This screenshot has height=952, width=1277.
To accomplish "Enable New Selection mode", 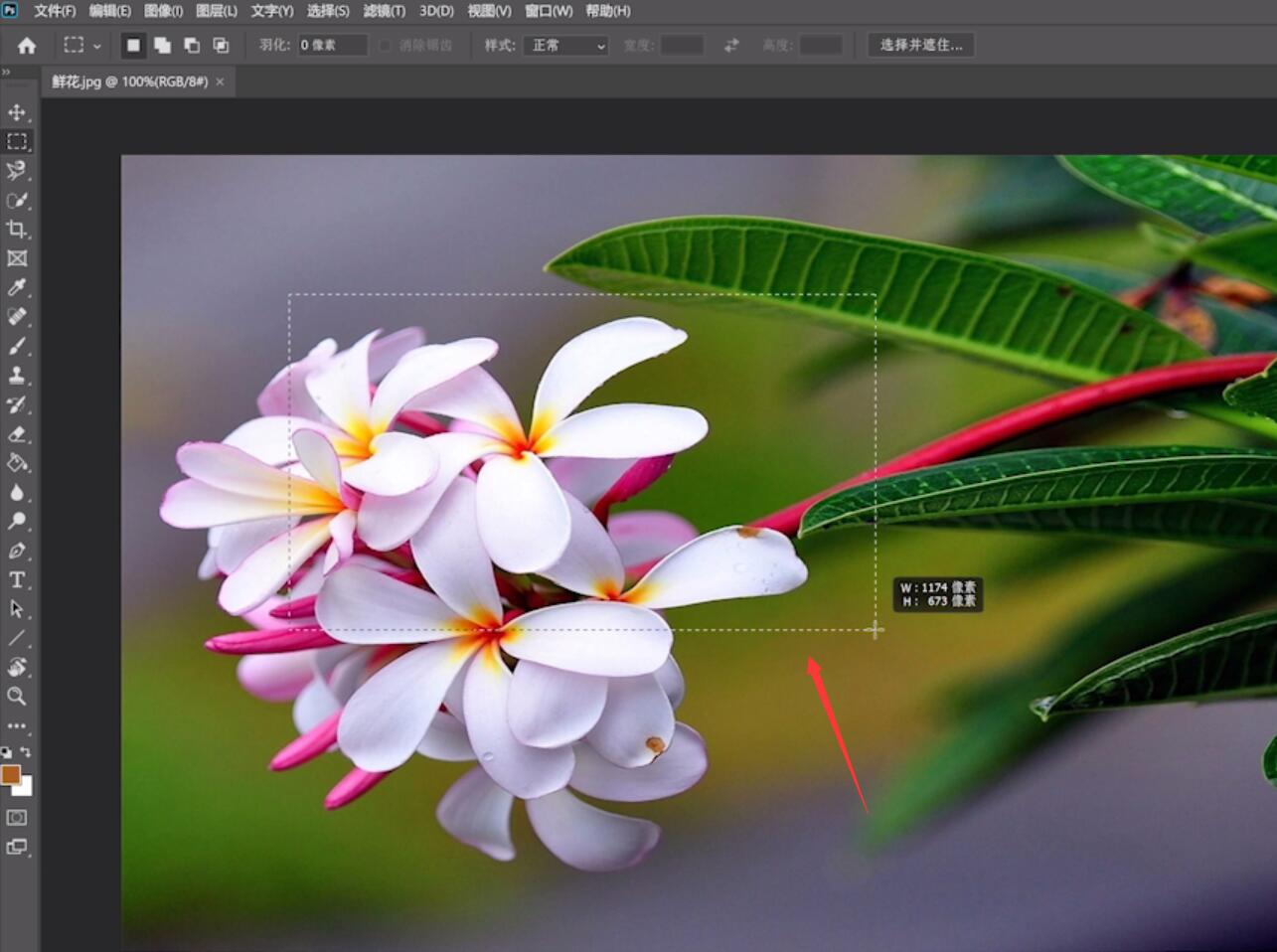I will 133,46.
